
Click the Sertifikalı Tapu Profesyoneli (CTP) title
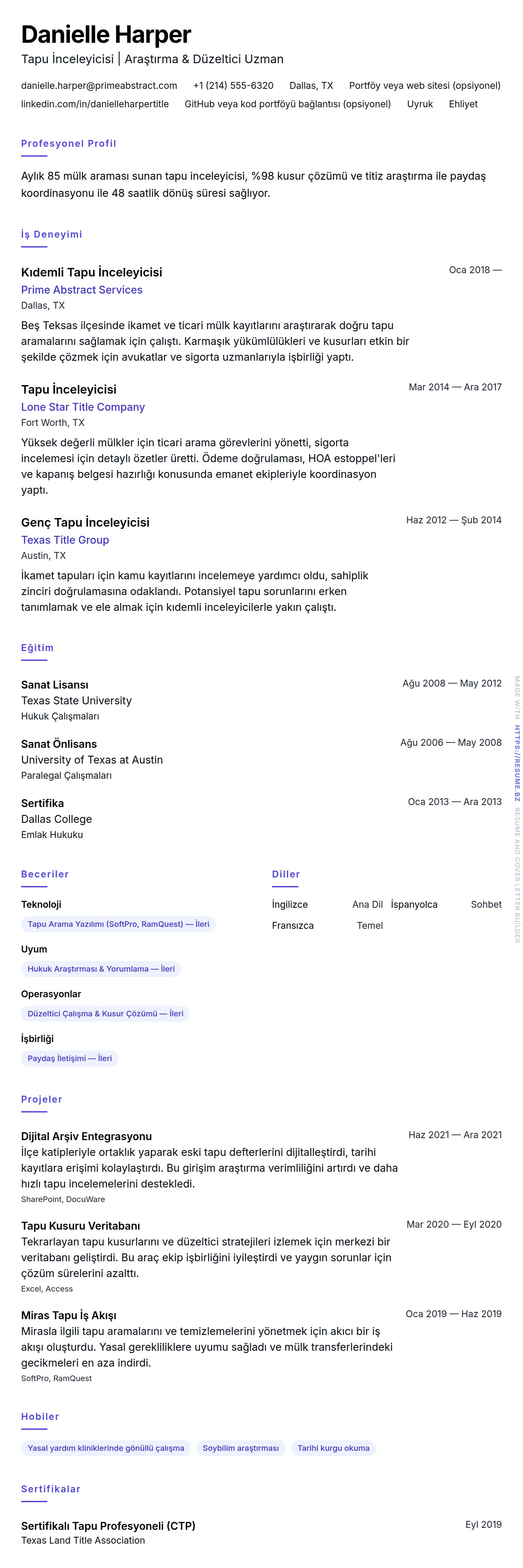click(x=108, y=1526)
